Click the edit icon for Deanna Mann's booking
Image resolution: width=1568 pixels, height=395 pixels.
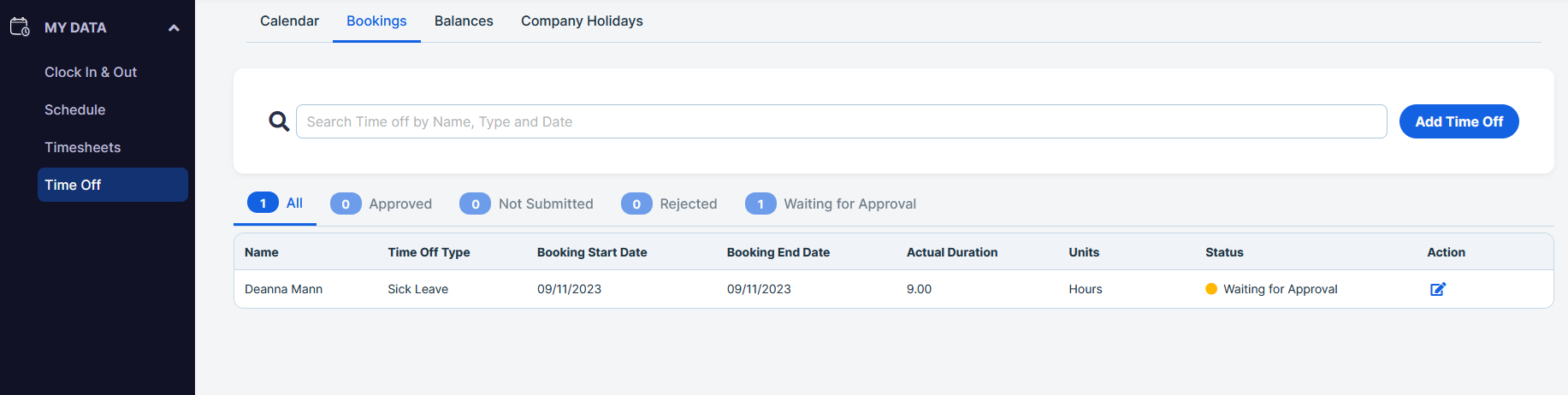[x=1438, y=289]
